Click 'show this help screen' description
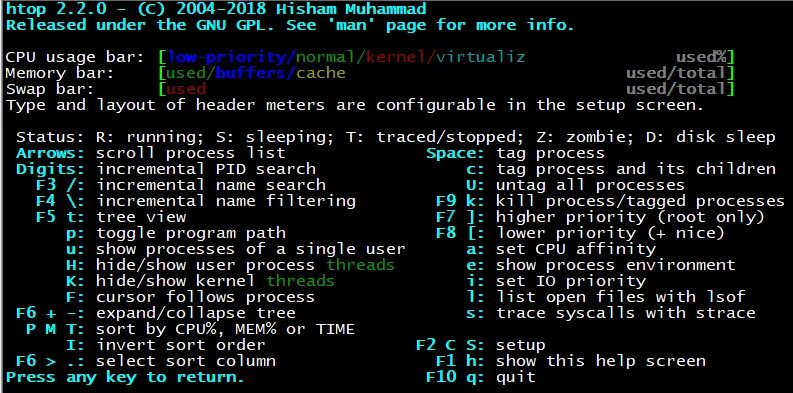Image resolution: width=793 pixels, height=393 pixels. 600,361
